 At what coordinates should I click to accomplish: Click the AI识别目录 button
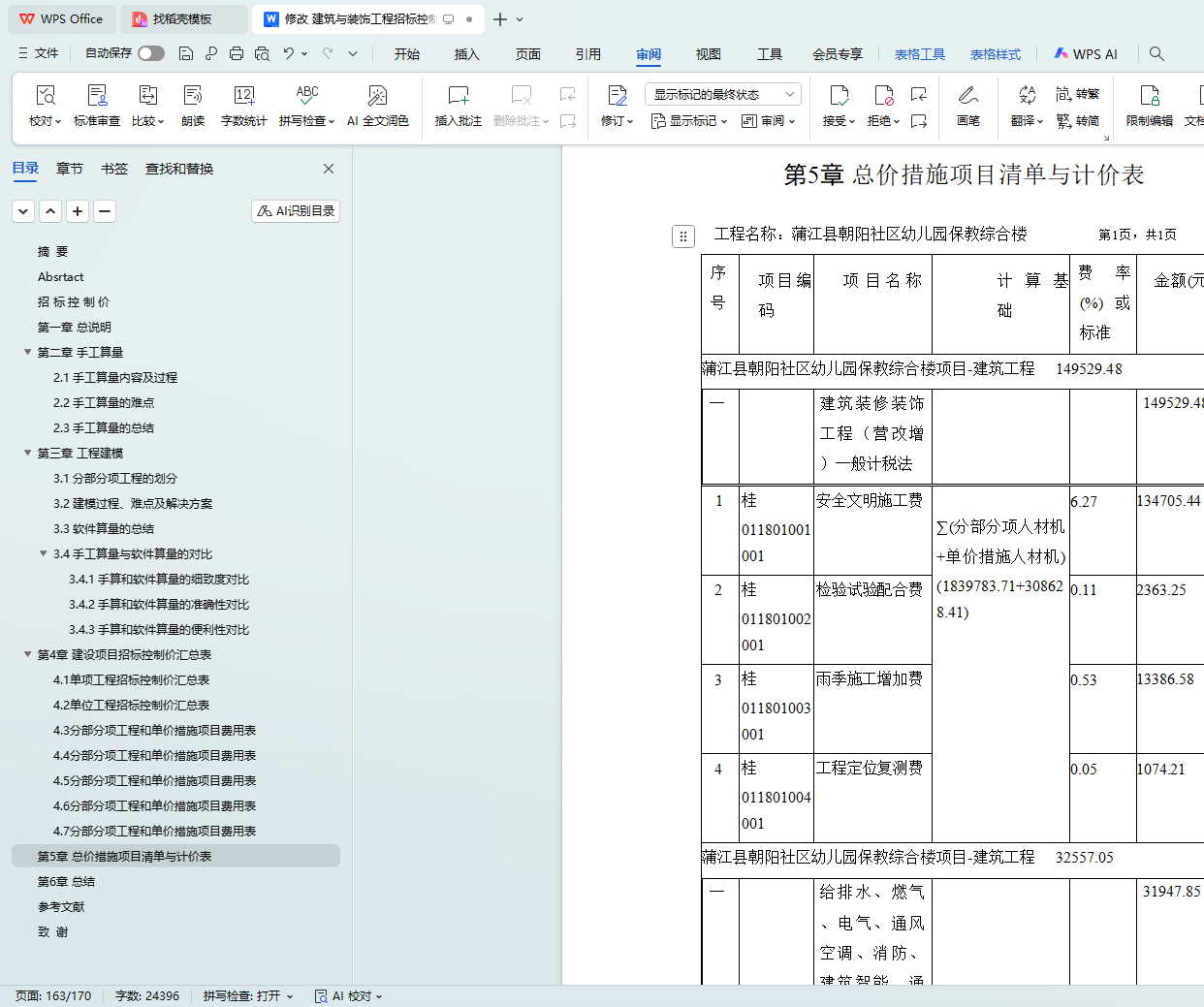[296, 210]
